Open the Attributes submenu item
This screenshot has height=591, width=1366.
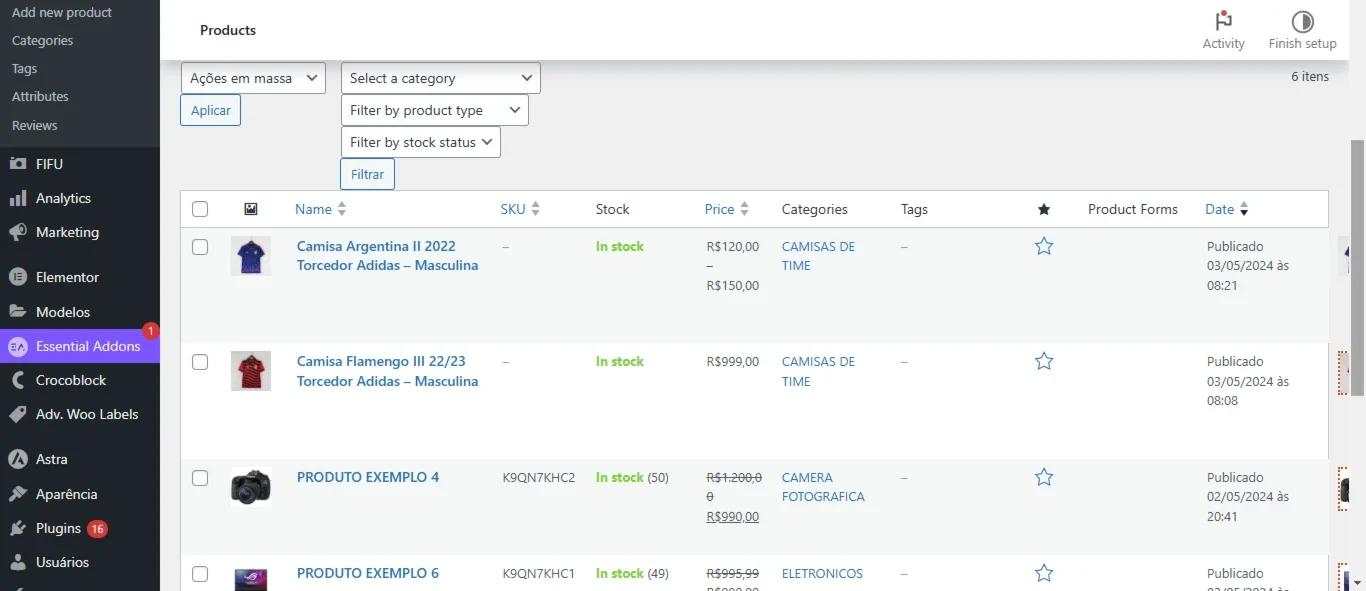tap(40, 97)
